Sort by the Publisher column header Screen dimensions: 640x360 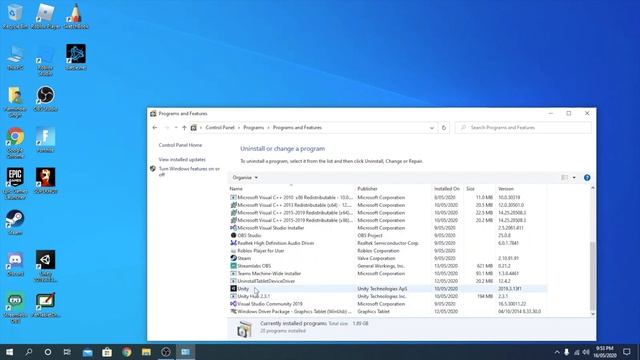point(394,189)
